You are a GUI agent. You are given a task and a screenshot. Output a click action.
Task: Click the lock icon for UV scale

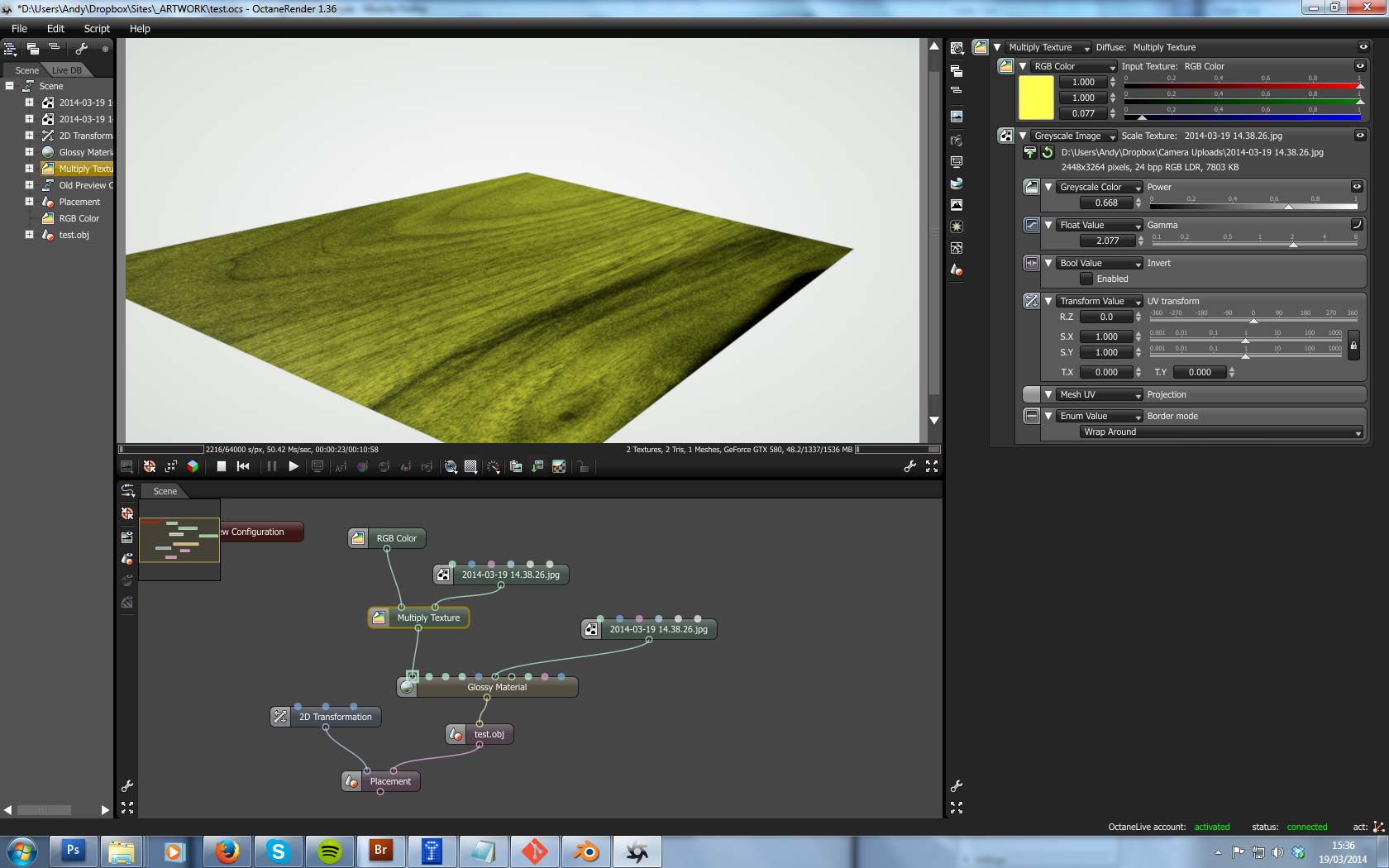tap(1353, 345)
